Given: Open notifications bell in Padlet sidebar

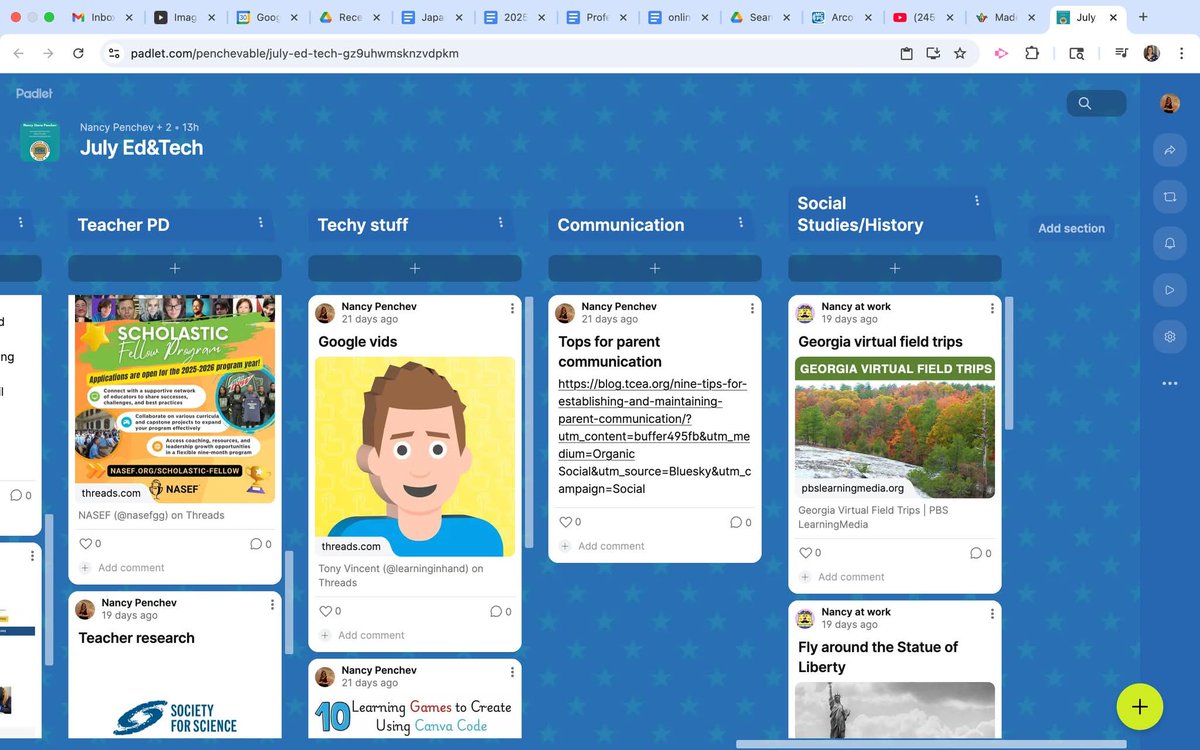Looking at the screenshot, I should click(1169, 244).
